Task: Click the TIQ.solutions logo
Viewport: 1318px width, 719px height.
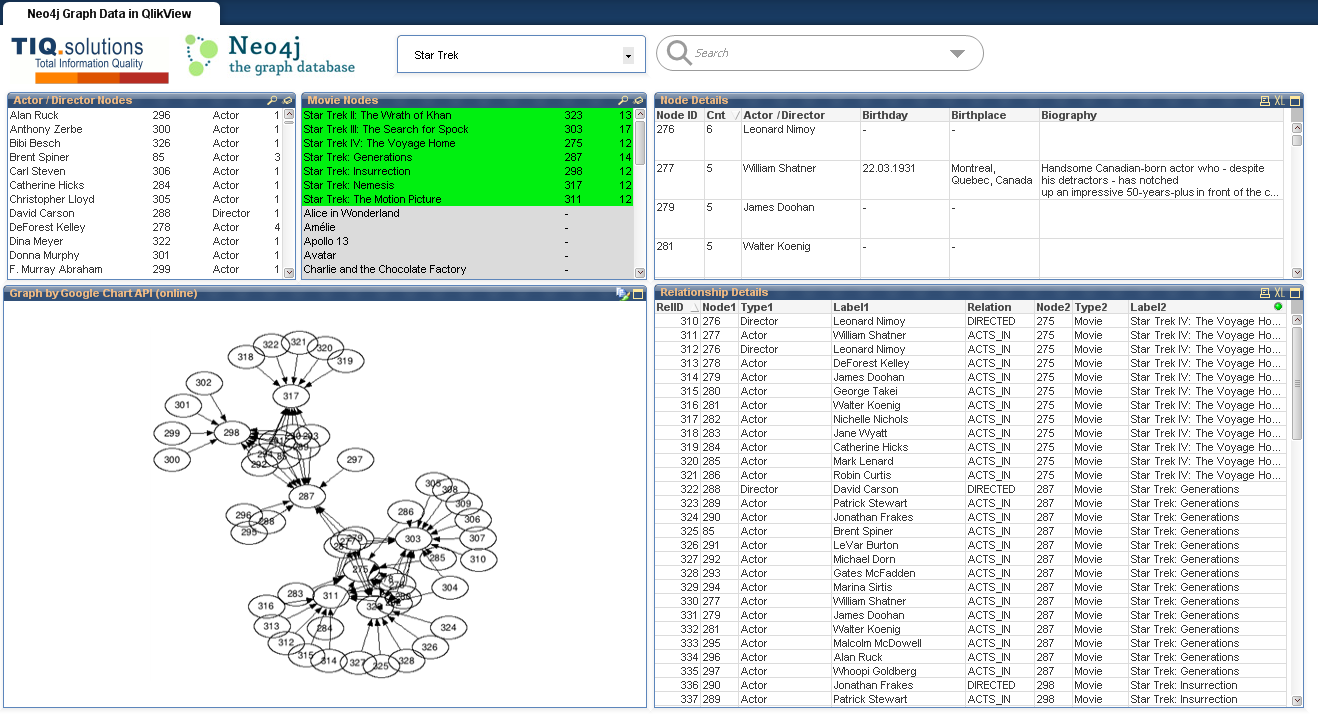Action: tap(89, 59)
